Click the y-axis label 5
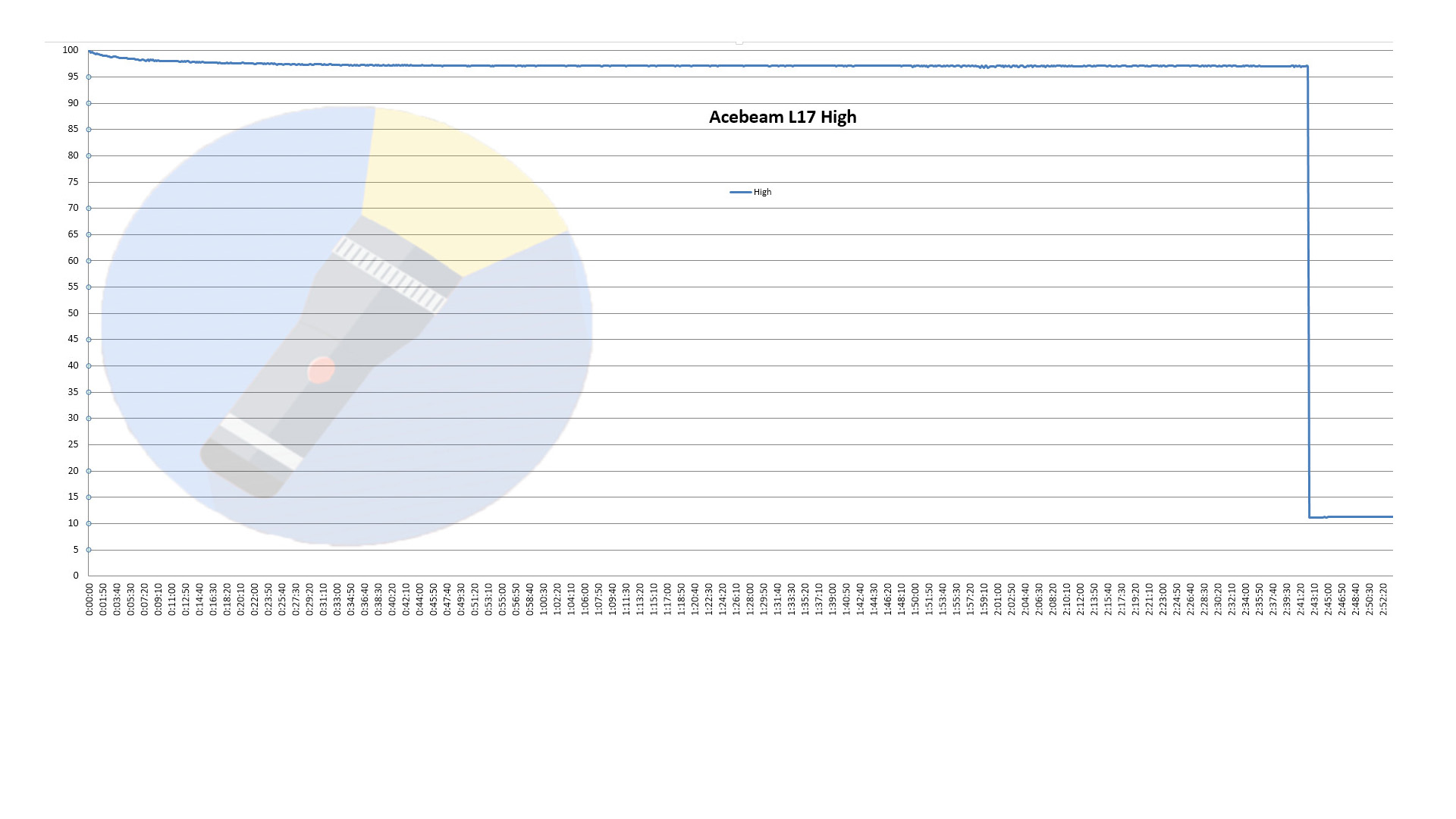This screenshot has height=819, width=1456. 76,550
